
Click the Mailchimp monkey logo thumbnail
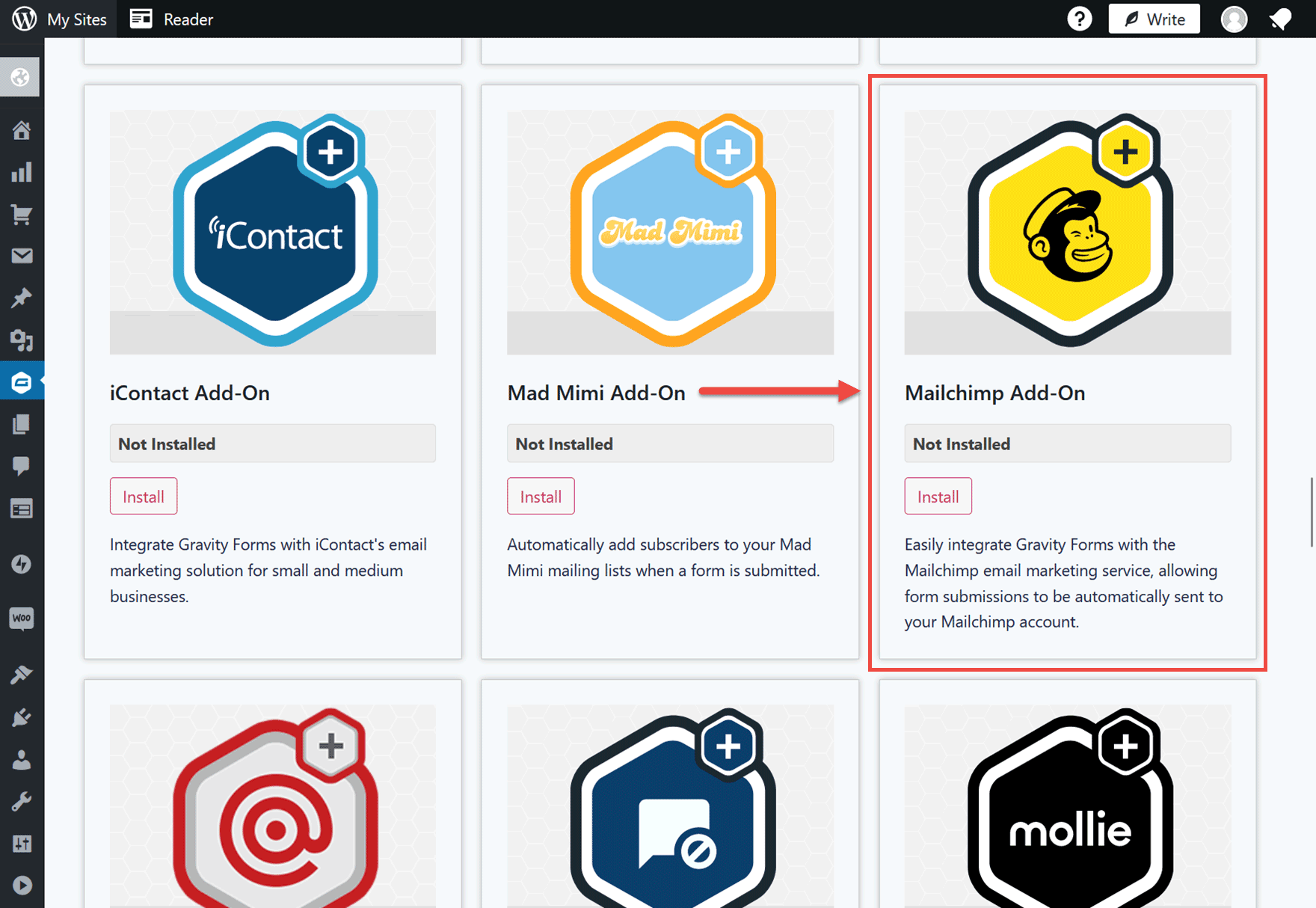(1068, 232)
